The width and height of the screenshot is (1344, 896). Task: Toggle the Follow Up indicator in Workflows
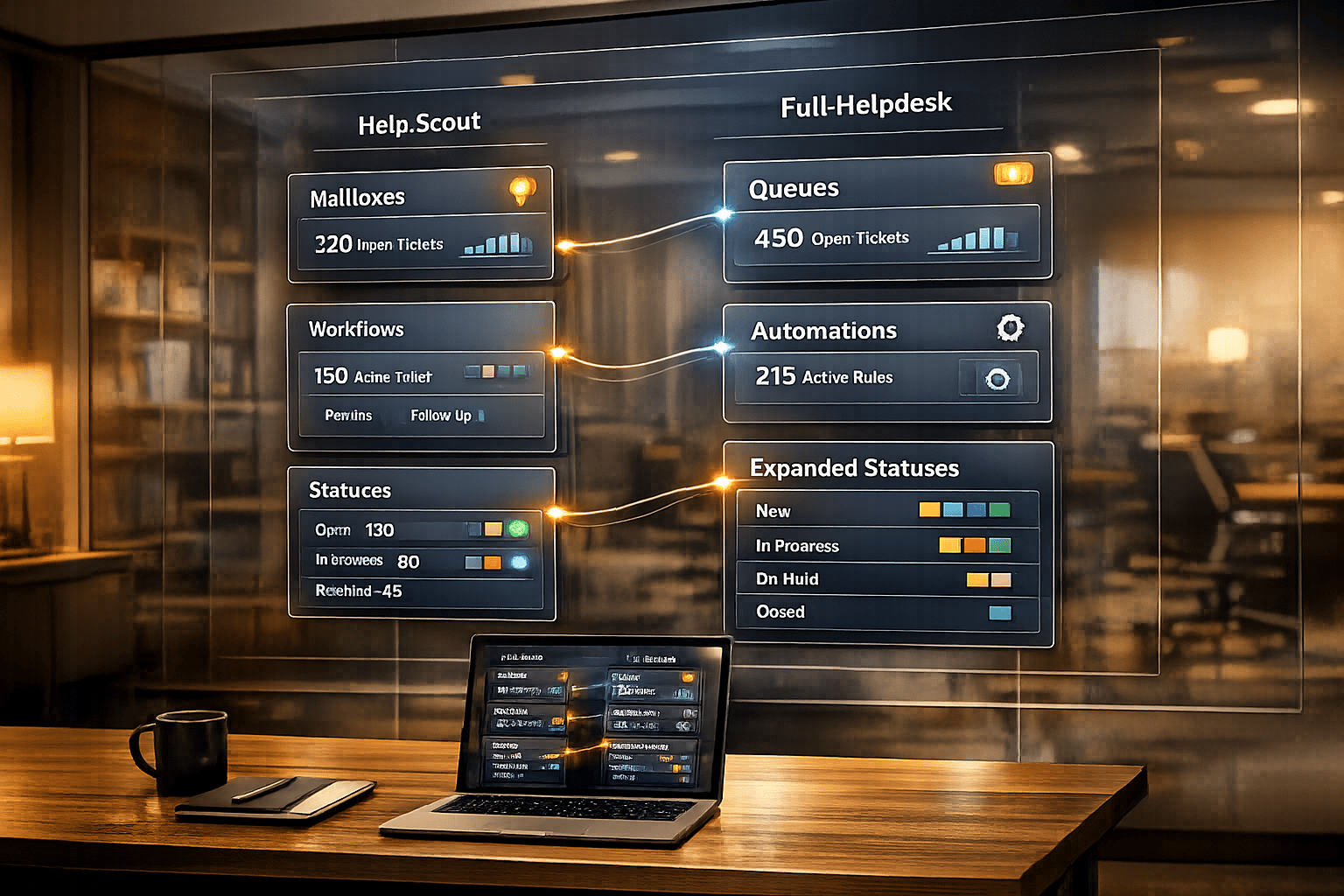click(481, 416)
